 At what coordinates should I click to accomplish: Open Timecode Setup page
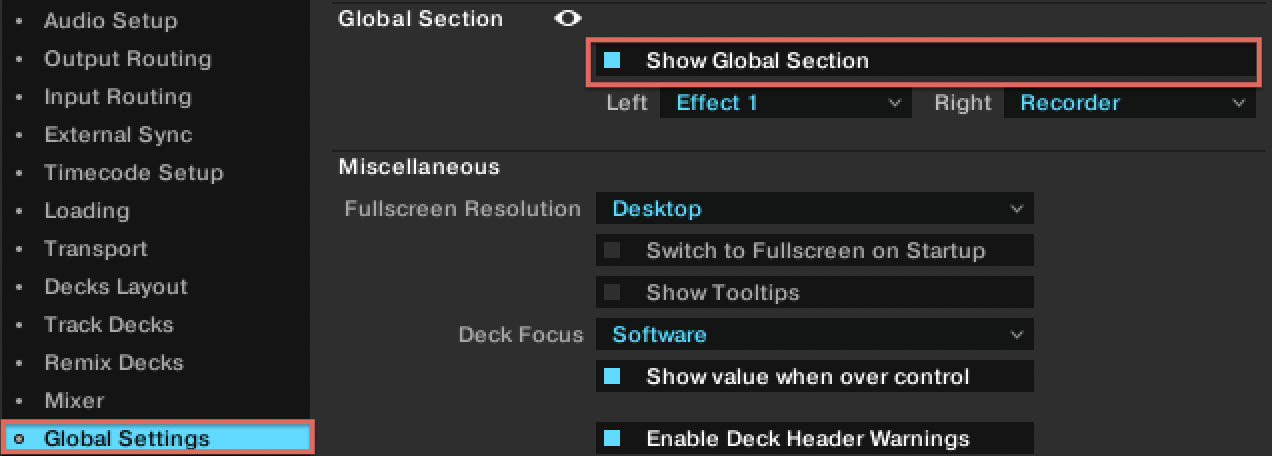click(x=134, y=173)
